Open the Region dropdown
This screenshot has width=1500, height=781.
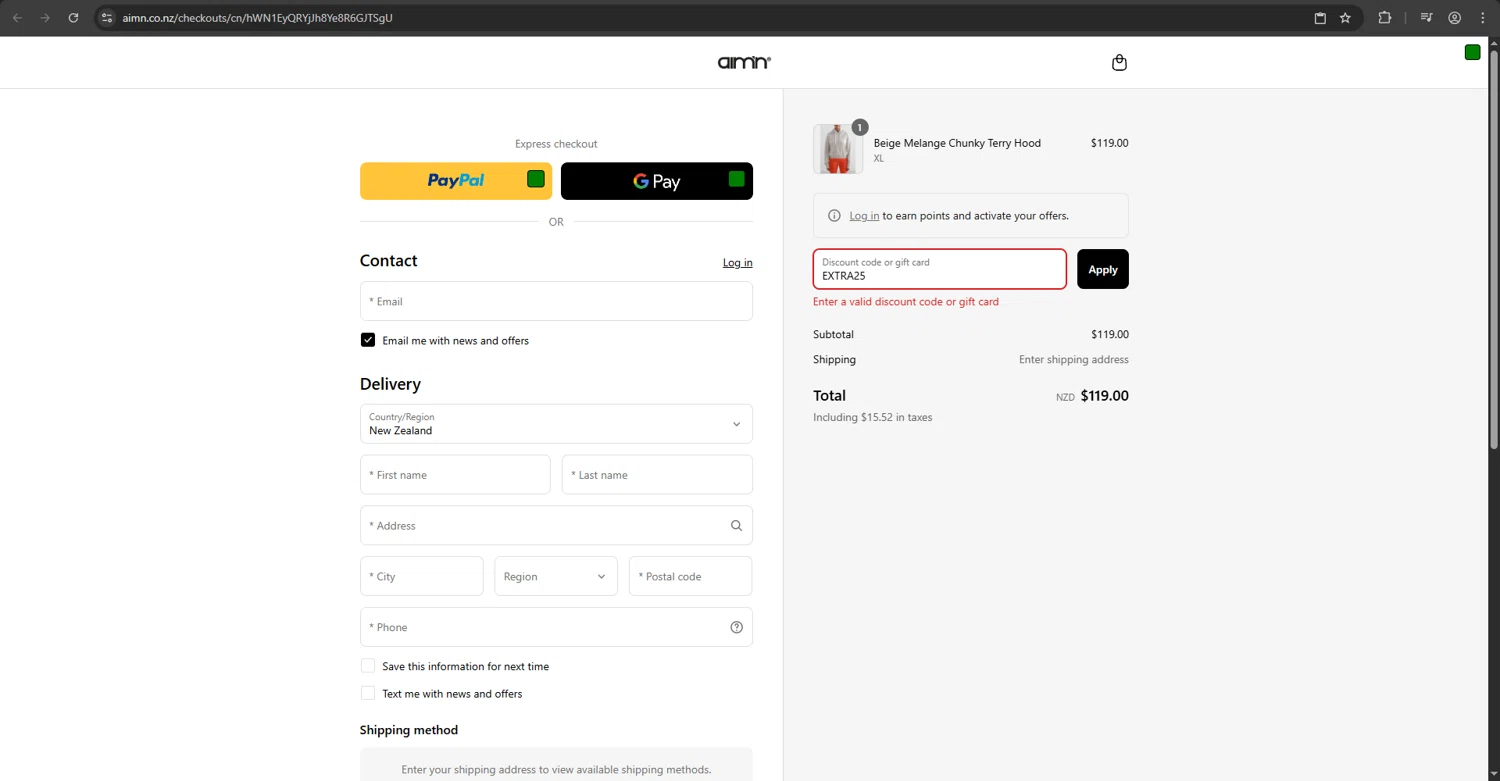tap(556, 577)
